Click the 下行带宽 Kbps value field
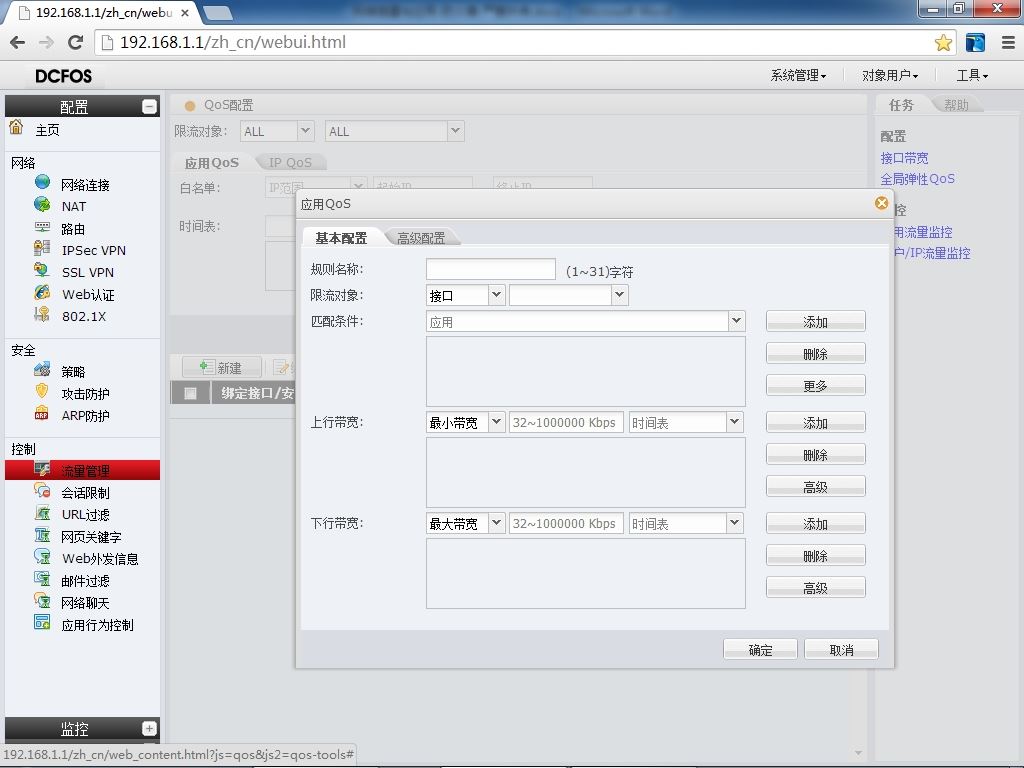1024x768 pixels. coord(566,524)
